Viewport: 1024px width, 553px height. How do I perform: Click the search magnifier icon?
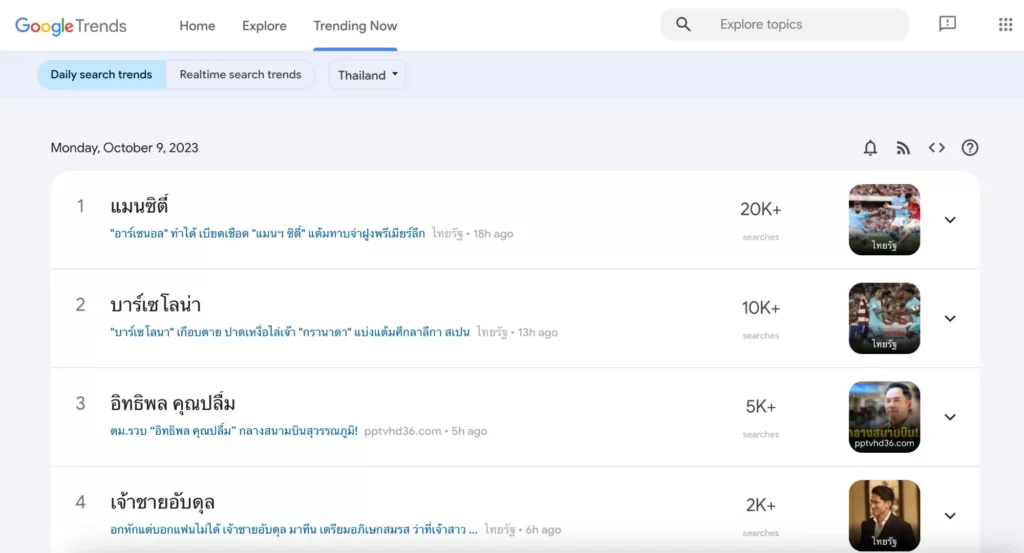coord(683,25)
